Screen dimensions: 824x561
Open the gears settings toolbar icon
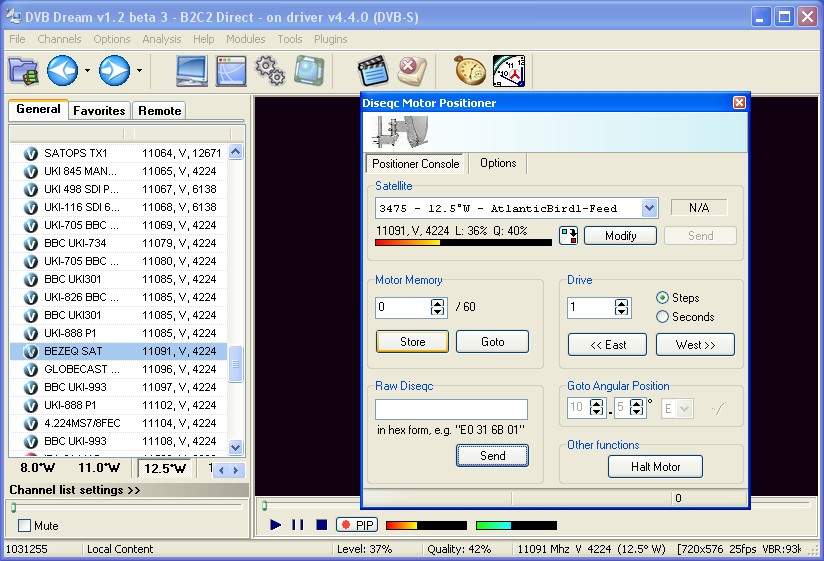270,70
